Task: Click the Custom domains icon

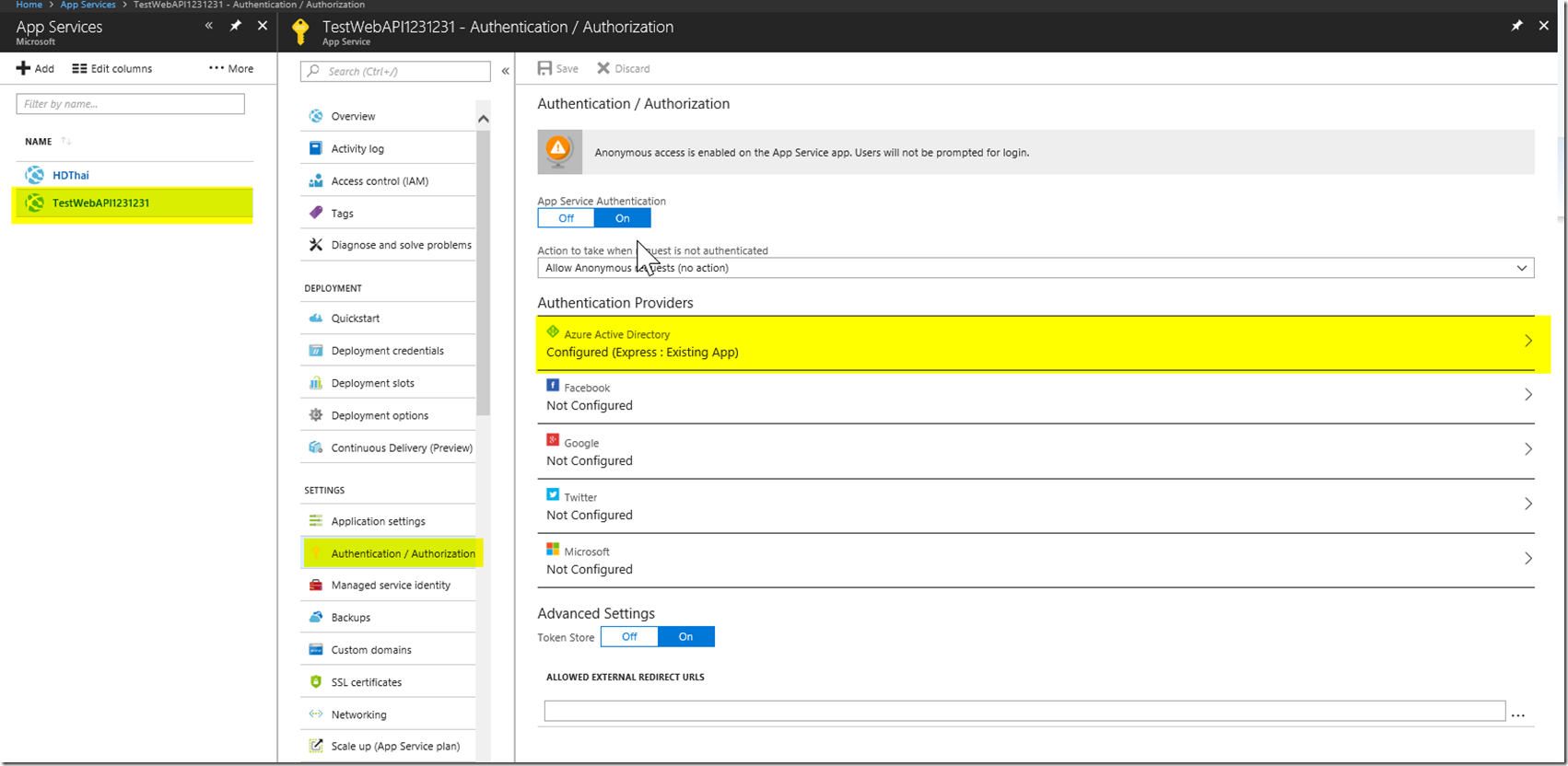Action: (x=316, y=649)
